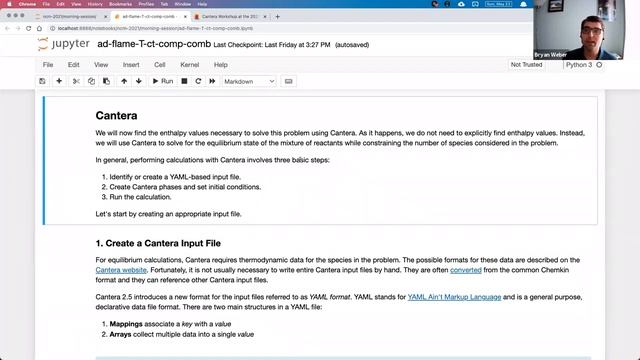
Task: Close the ad-flame-T-ct-comp-comb tab
Action: (185, 17)
